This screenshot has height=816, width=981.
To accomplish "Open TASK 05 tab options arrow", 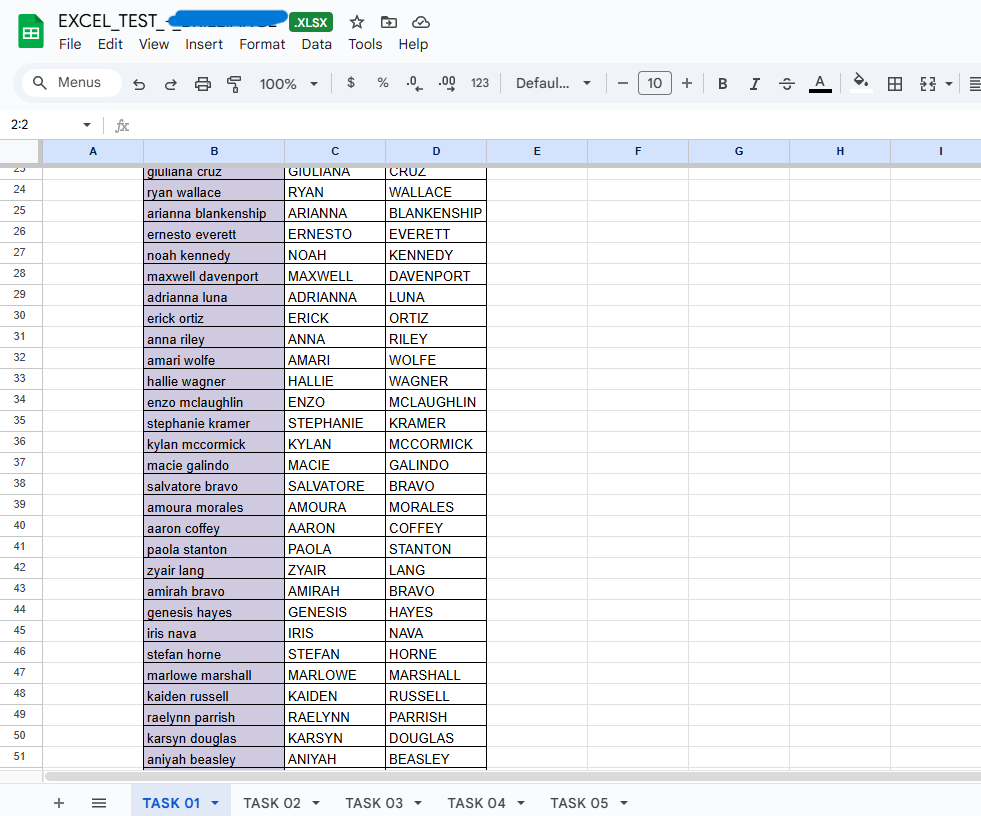I will pos(624,803).
